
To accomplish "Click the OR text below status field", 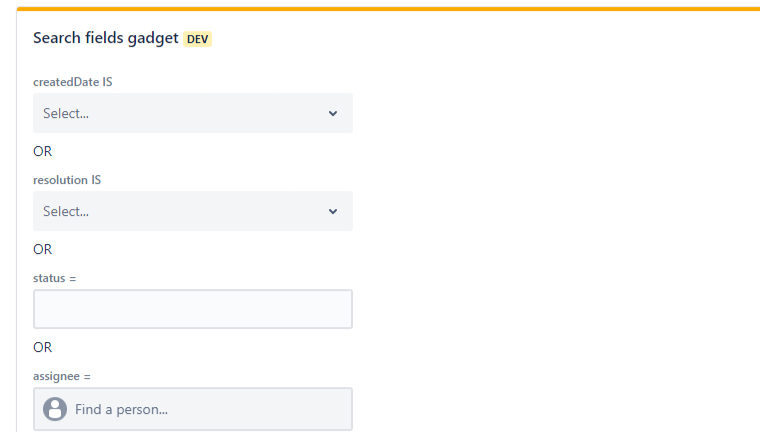I will 42,347.
